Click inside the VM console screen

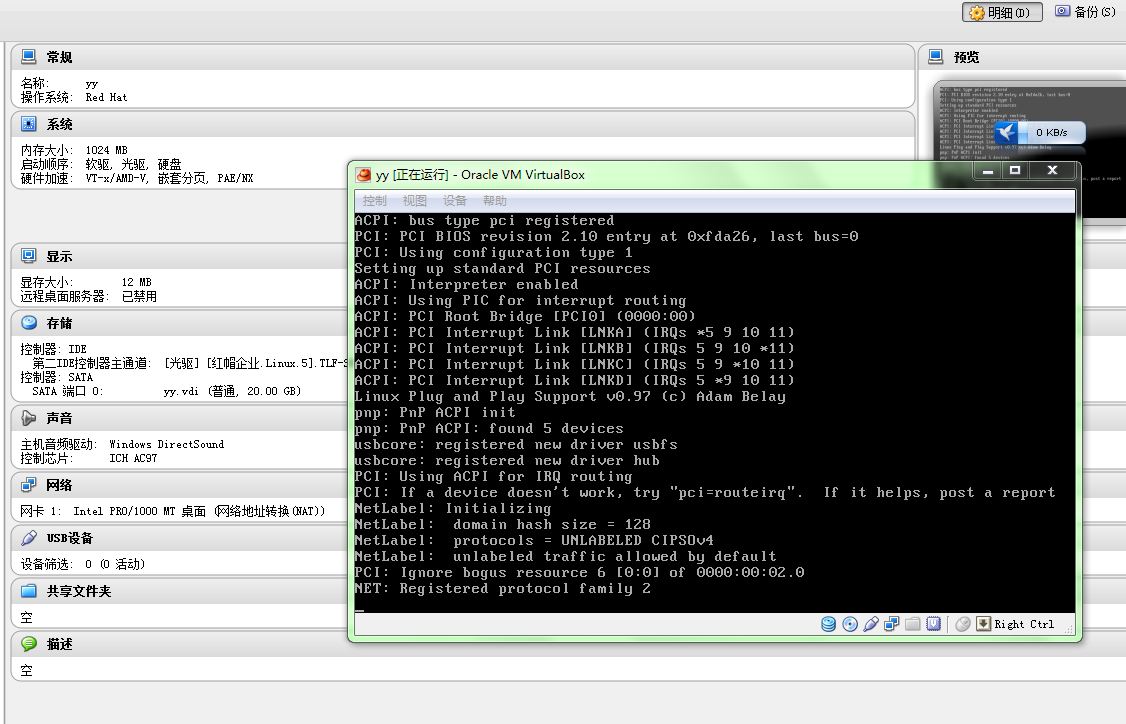715,412
